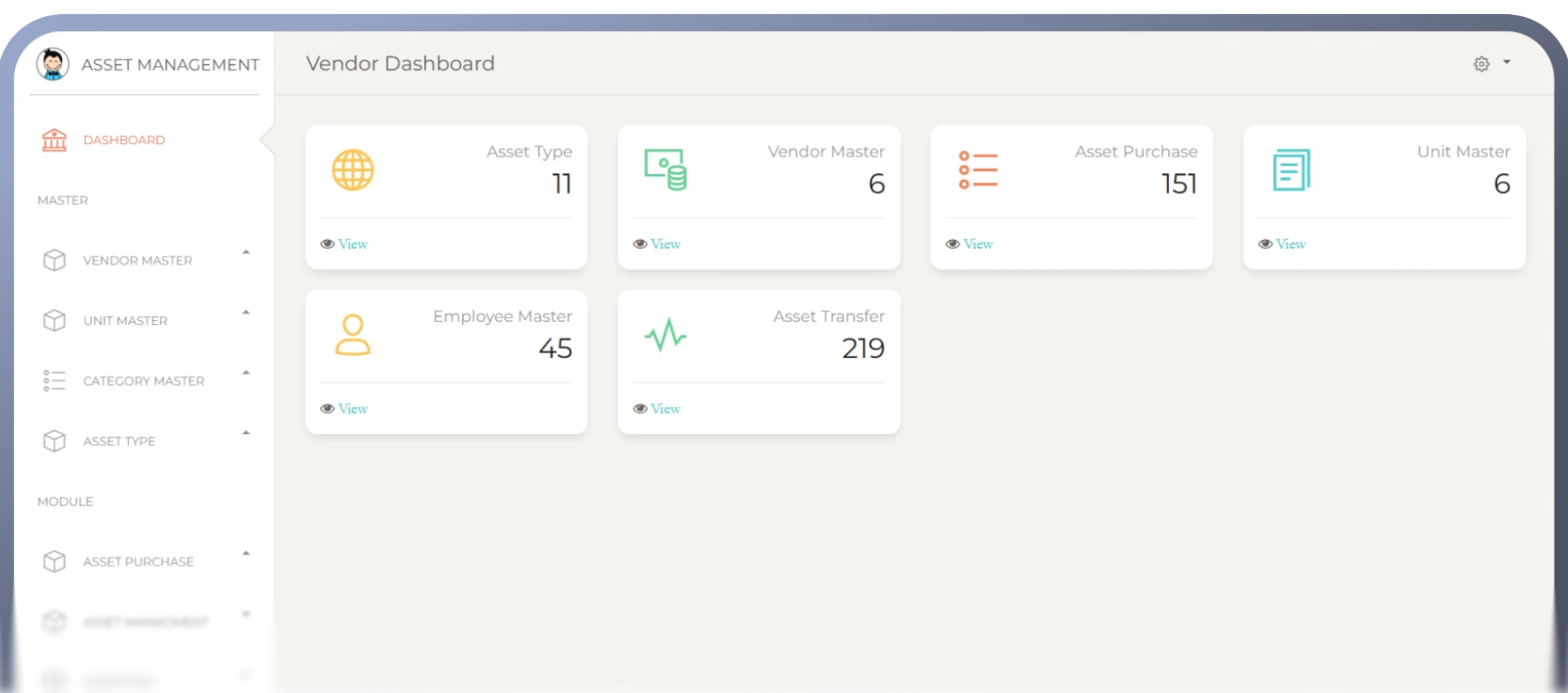Click the Asset Transfer pulse icon
Screen dimensions: 1568x693
665,335
